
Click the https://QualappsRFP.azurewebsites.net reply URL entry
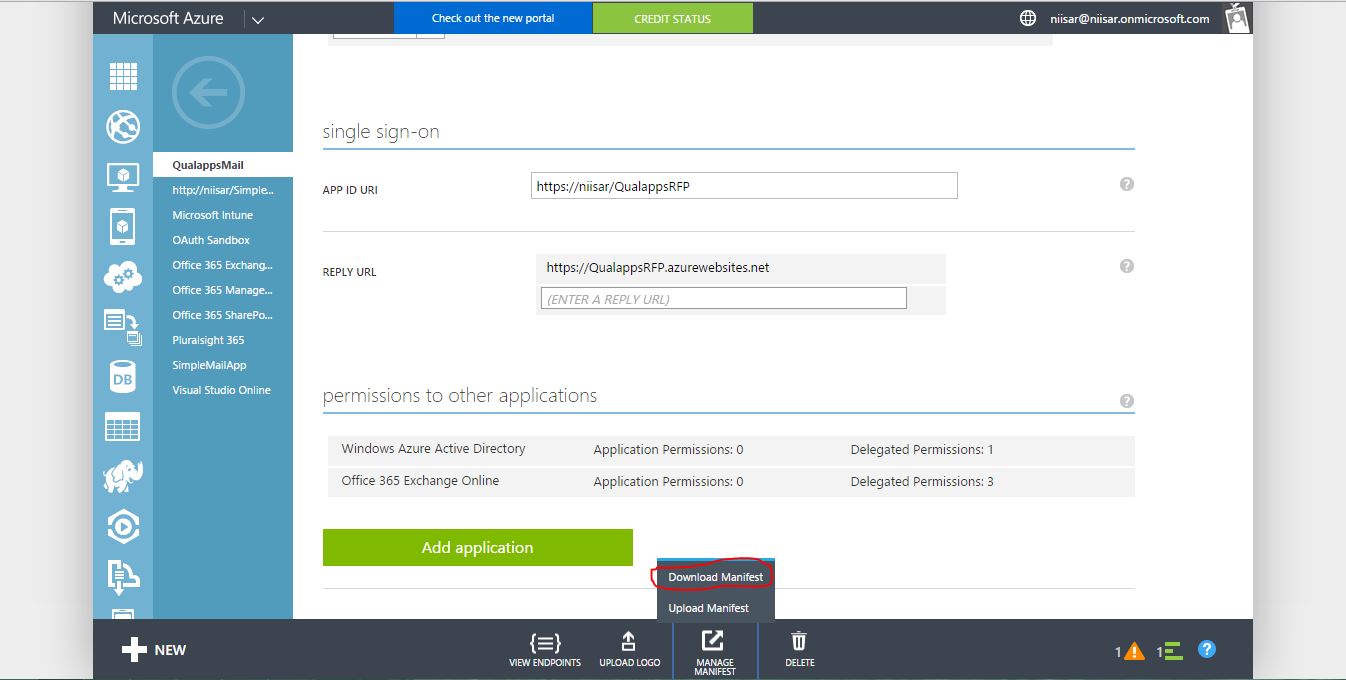click(x=741, y=268)
